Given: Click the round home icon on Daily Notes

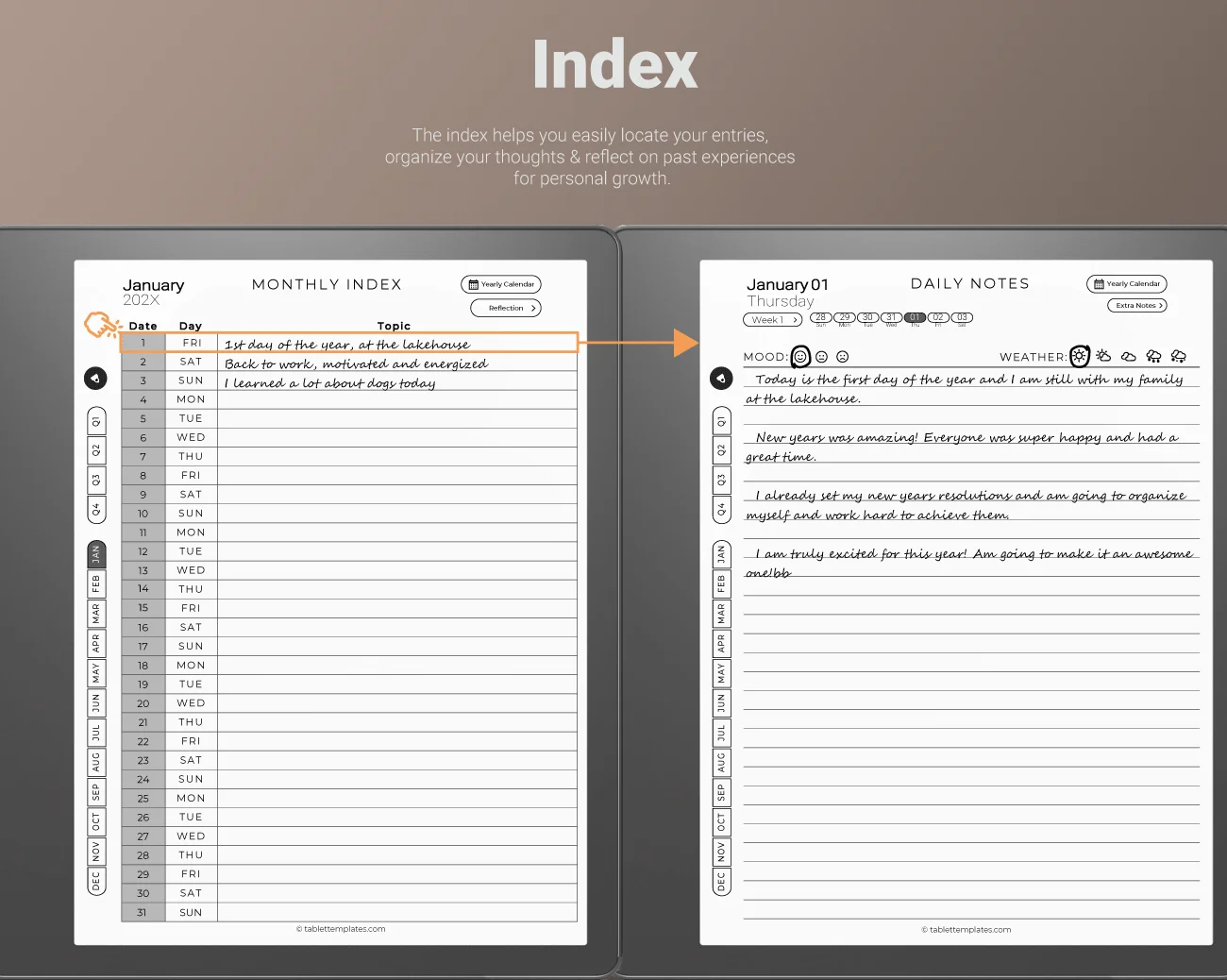Looking at the screenshot, I should [x=721, y=379].
